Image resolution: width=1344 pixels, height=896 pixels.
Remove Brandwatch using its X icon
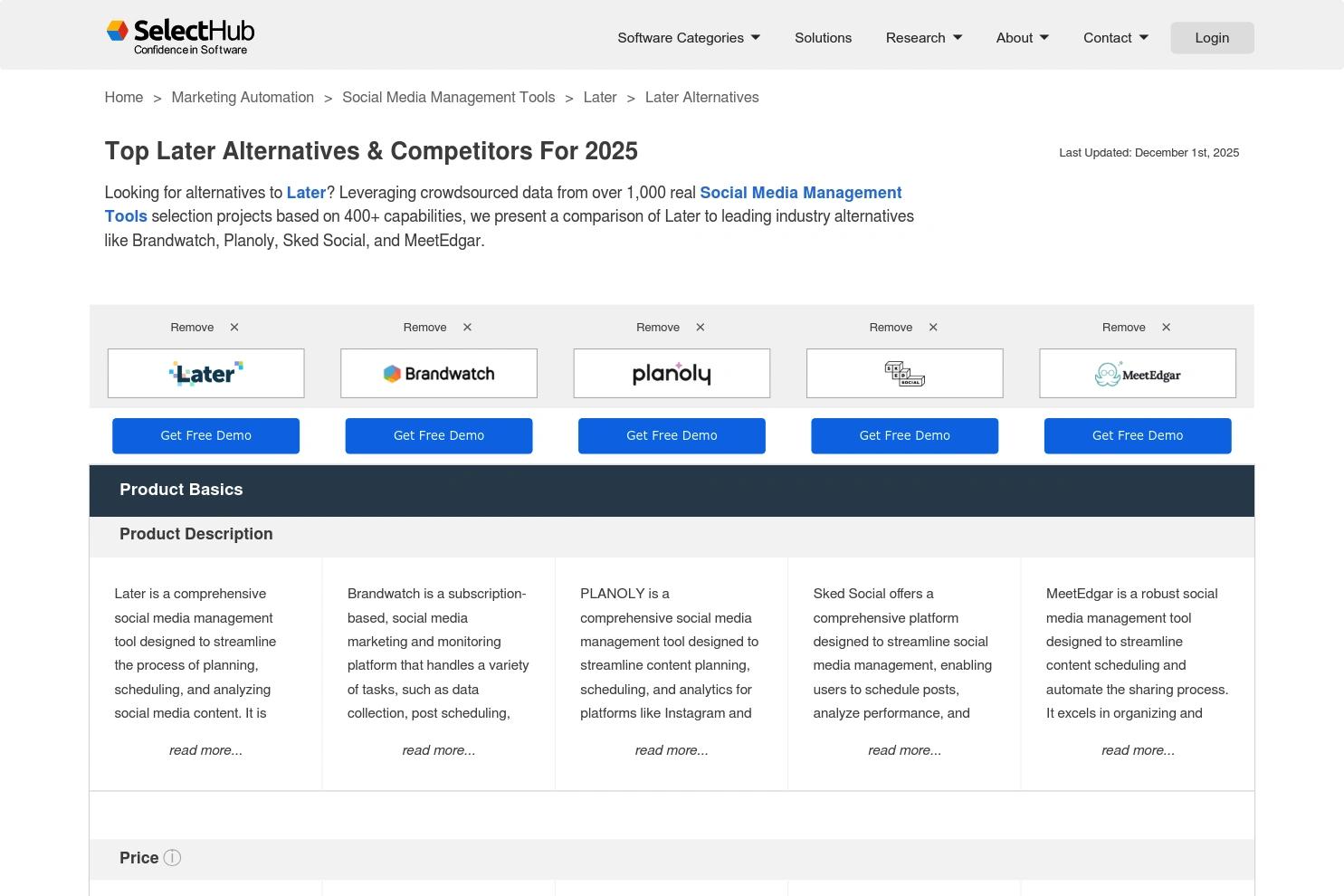[467, 328]
